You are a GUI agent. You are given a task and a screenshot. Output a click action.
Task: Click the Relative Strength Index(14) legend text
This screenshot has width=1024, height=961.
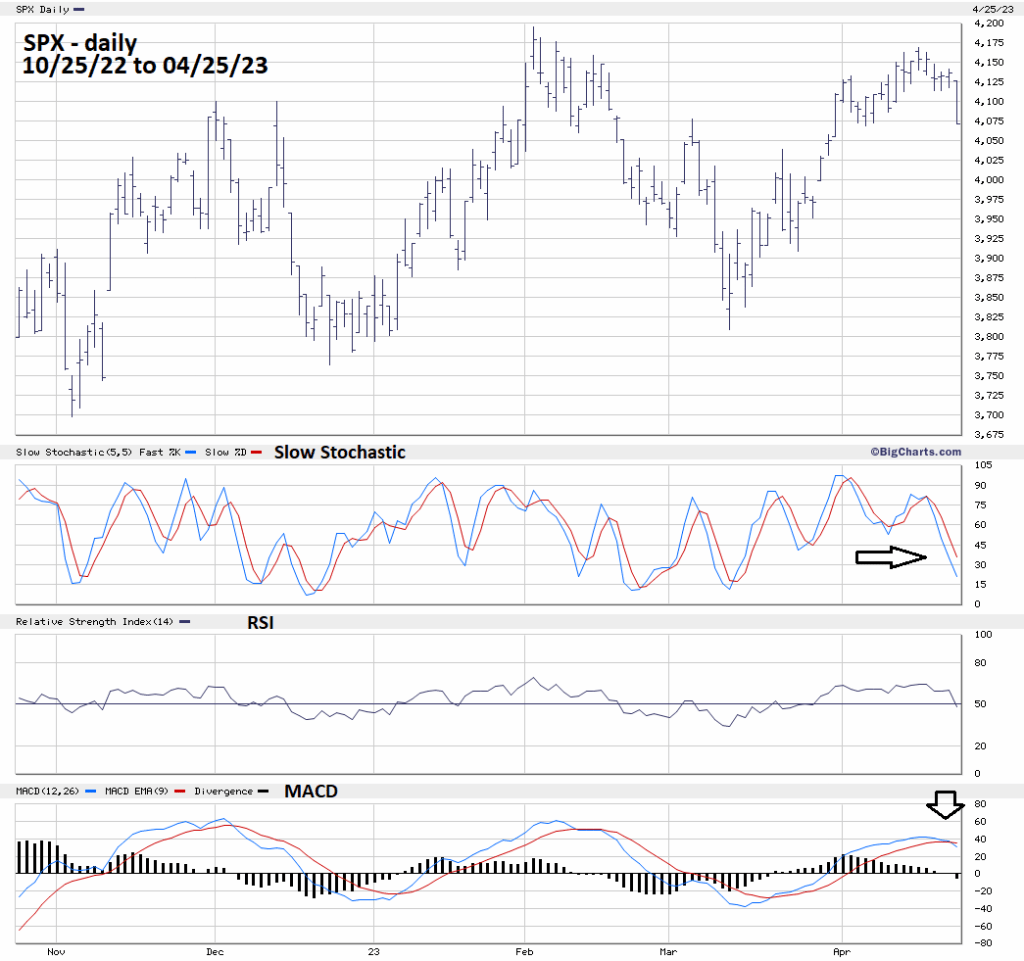(95, 622)
